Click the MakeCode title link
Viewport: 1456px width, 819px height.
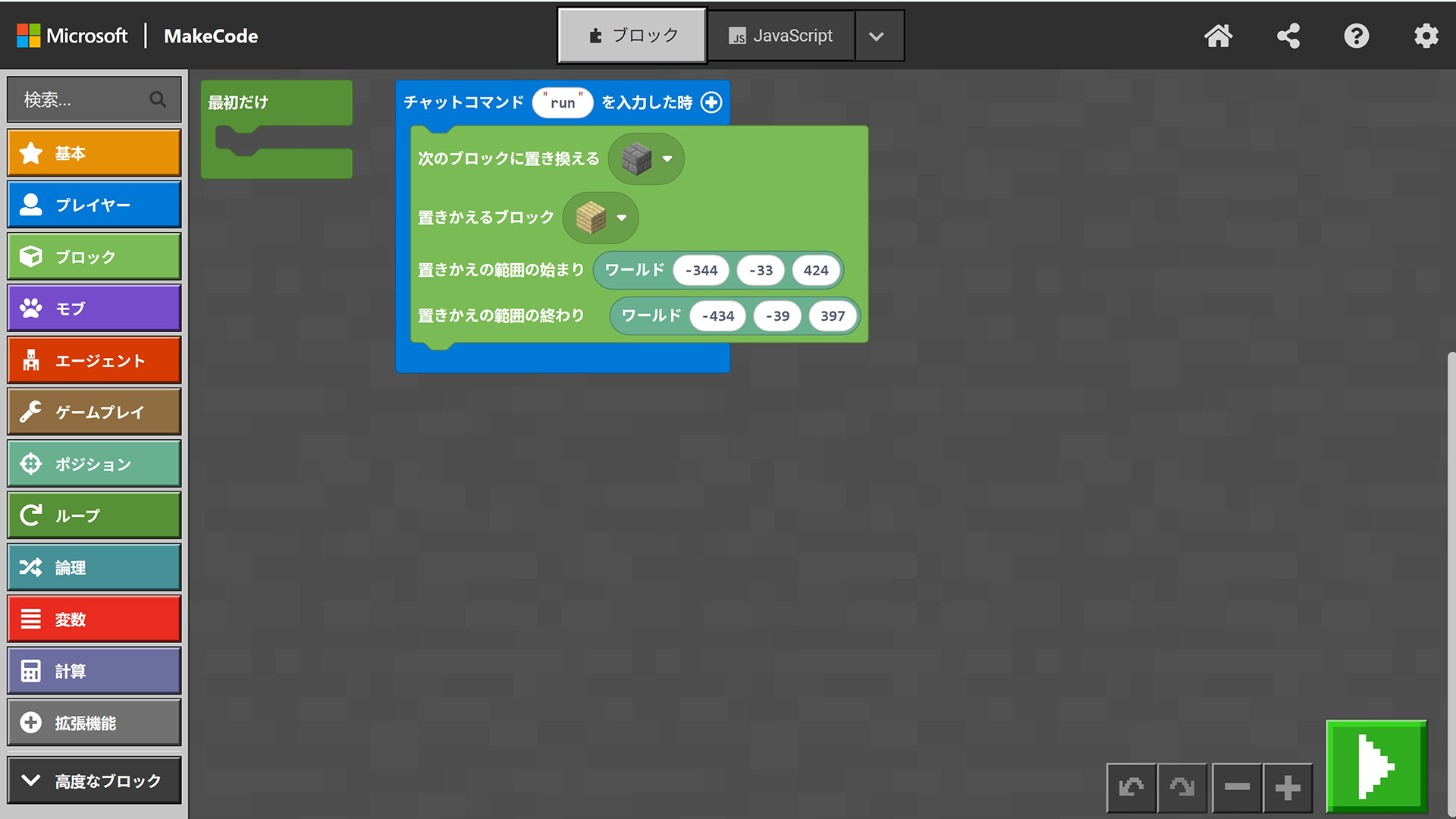tap(211, 36)
